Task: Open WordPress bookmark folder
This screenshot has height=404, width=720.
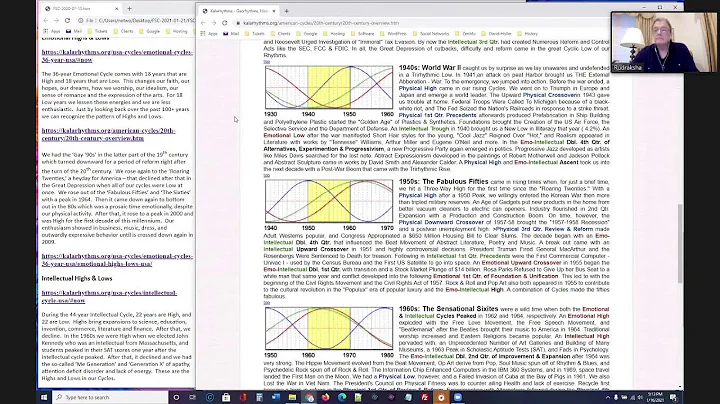Action: coord(394,34)
